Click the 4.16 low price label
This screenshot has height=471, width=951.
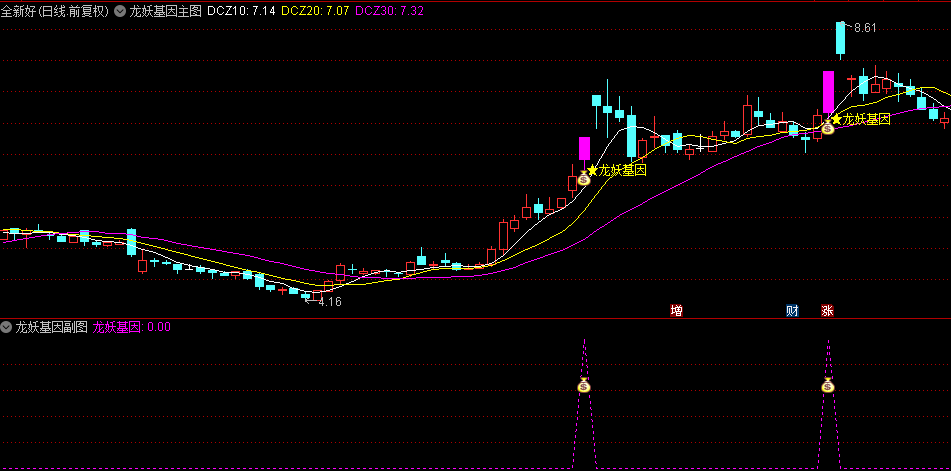(x=330, y=302)
